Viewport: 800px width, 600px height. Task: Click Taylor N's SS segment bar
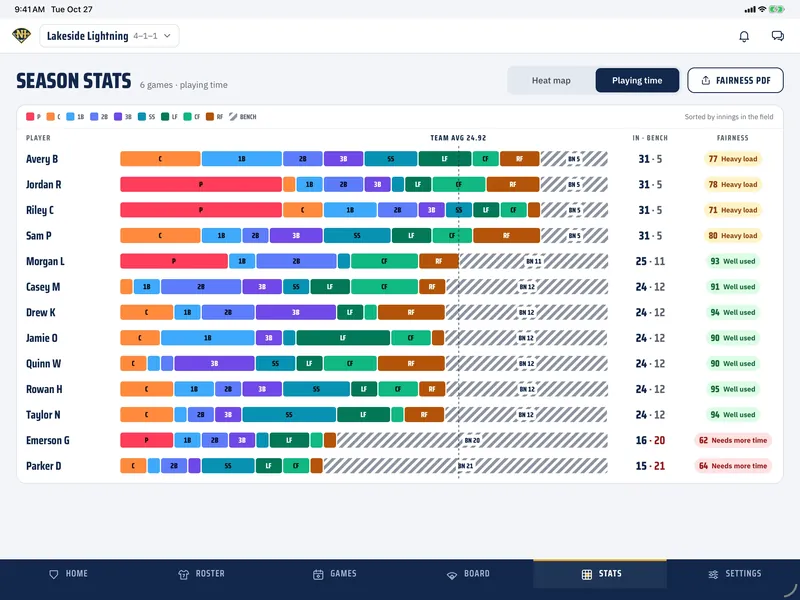(289, 414)
